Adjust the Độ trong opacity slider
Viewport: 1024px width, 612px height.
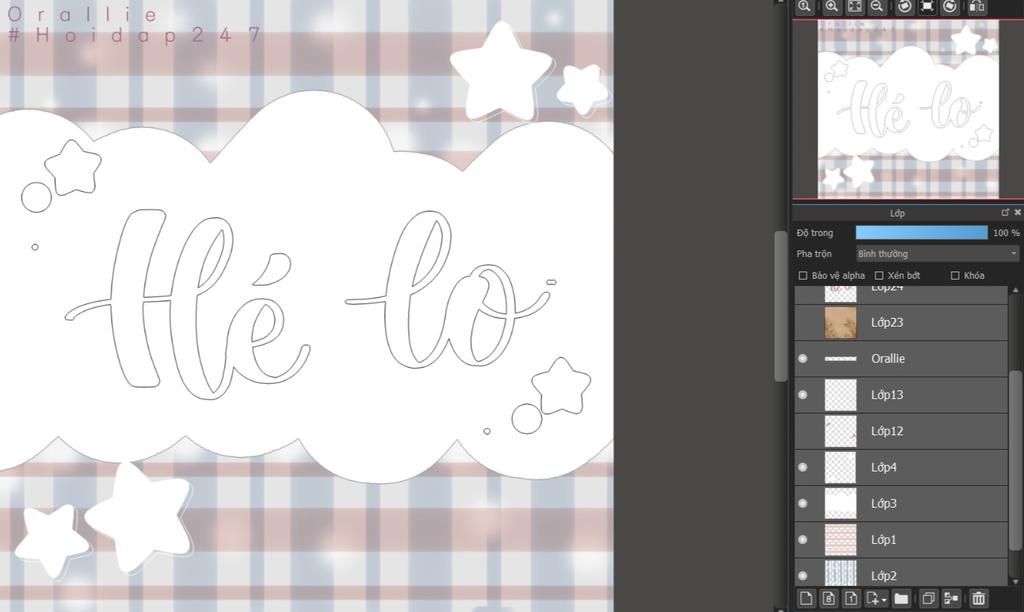pos(921,233)
